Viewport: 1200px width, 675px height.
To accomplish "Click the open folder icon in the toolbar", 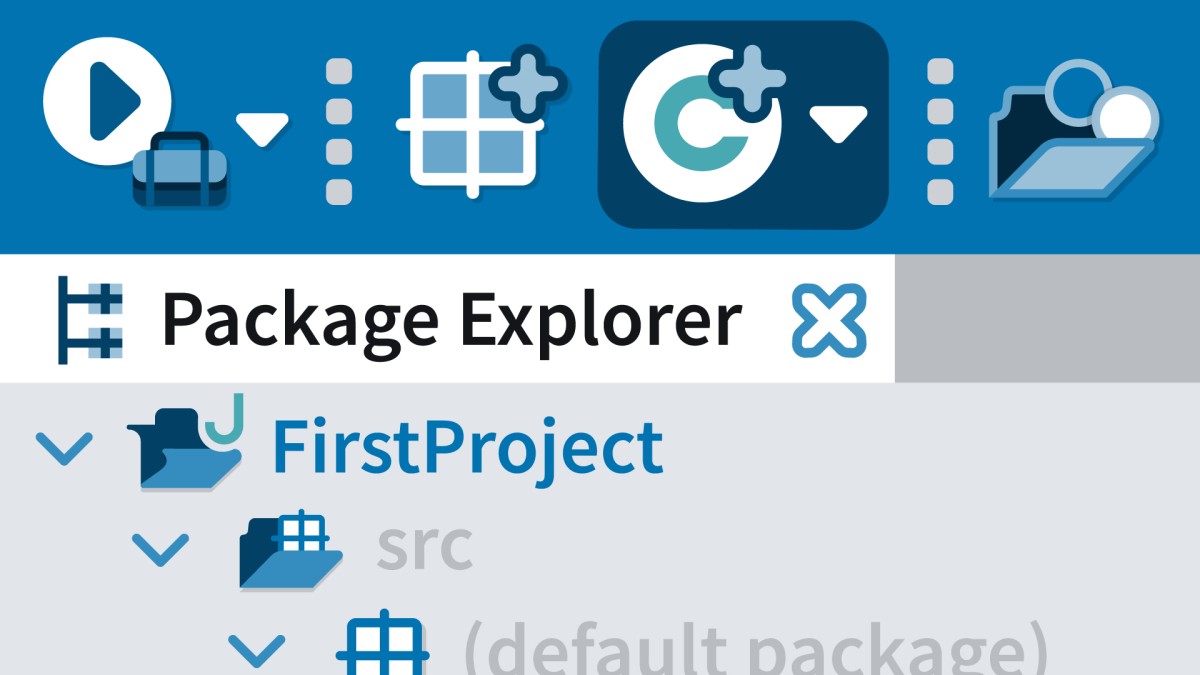I will coord(1074,128).
